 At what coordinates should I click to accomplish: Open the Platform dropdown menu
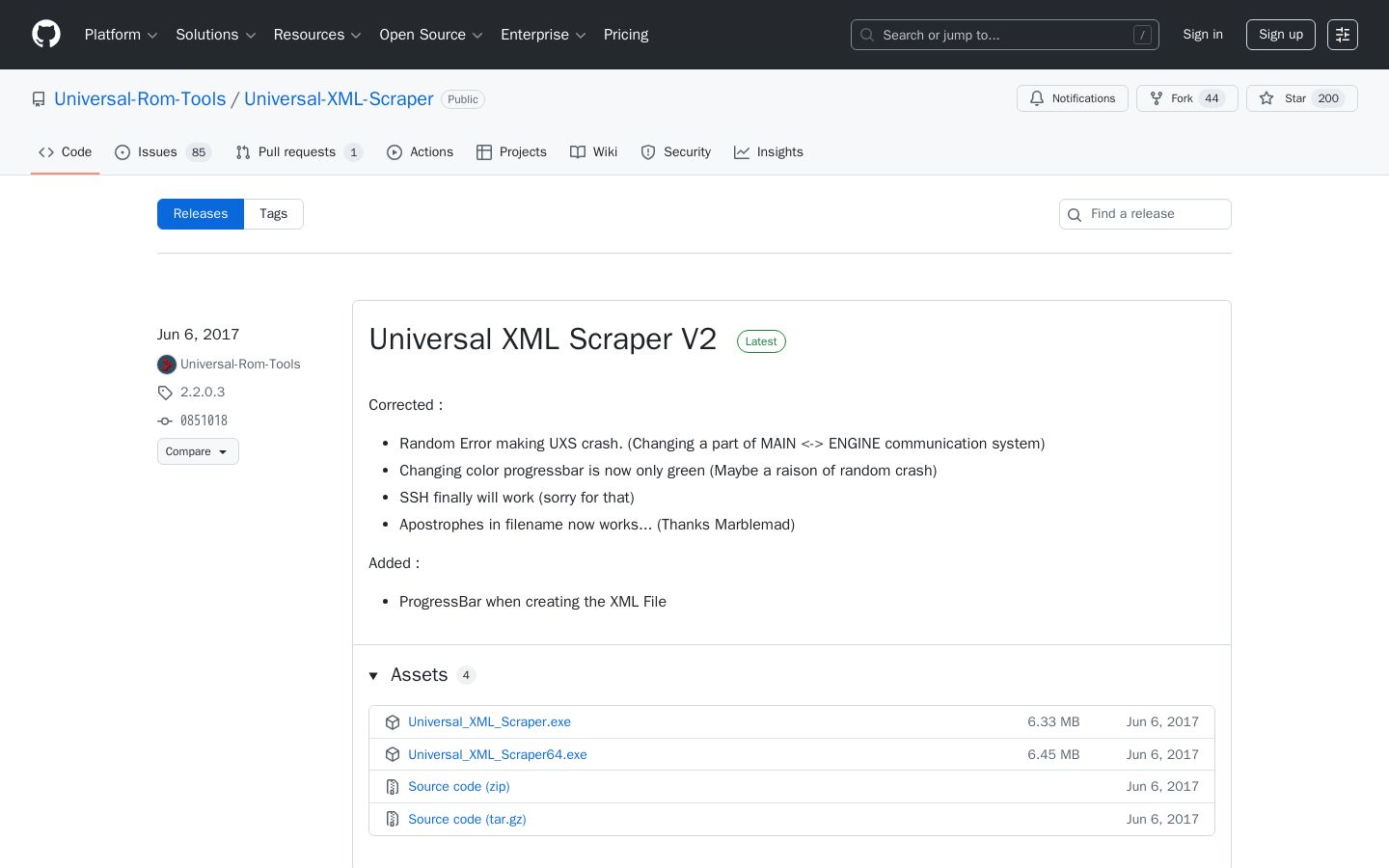pyautogui.click(x=121, y=35)
